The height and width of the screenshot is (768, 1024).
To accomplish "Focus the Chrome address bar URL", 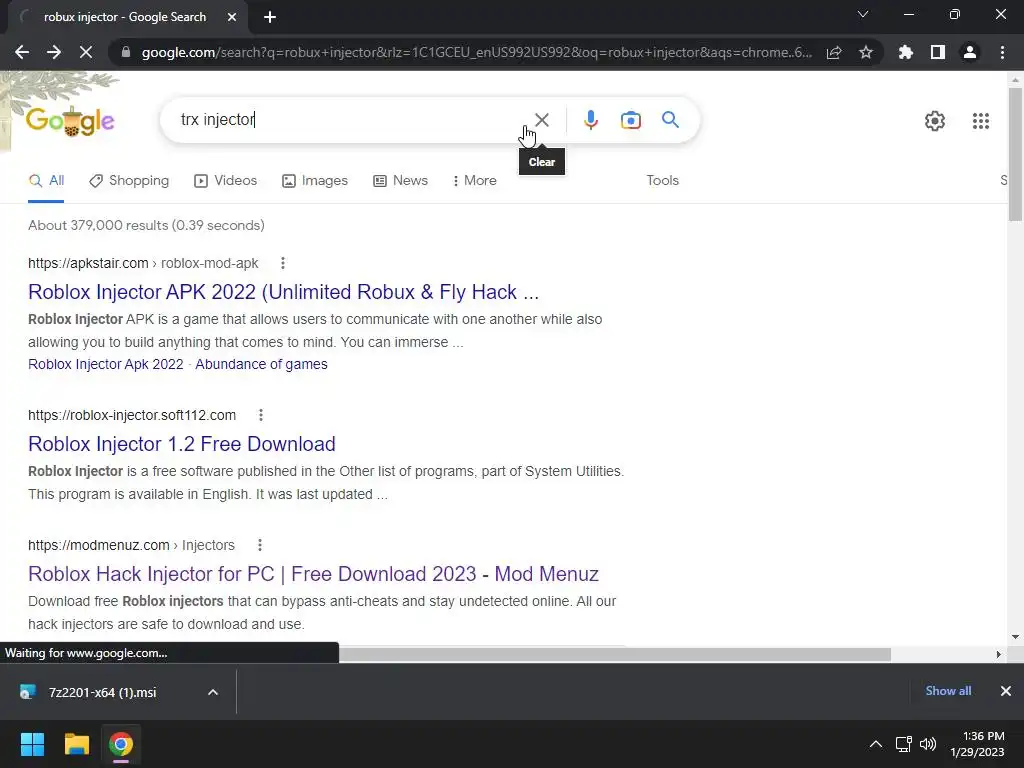I will tap(477, 52).
